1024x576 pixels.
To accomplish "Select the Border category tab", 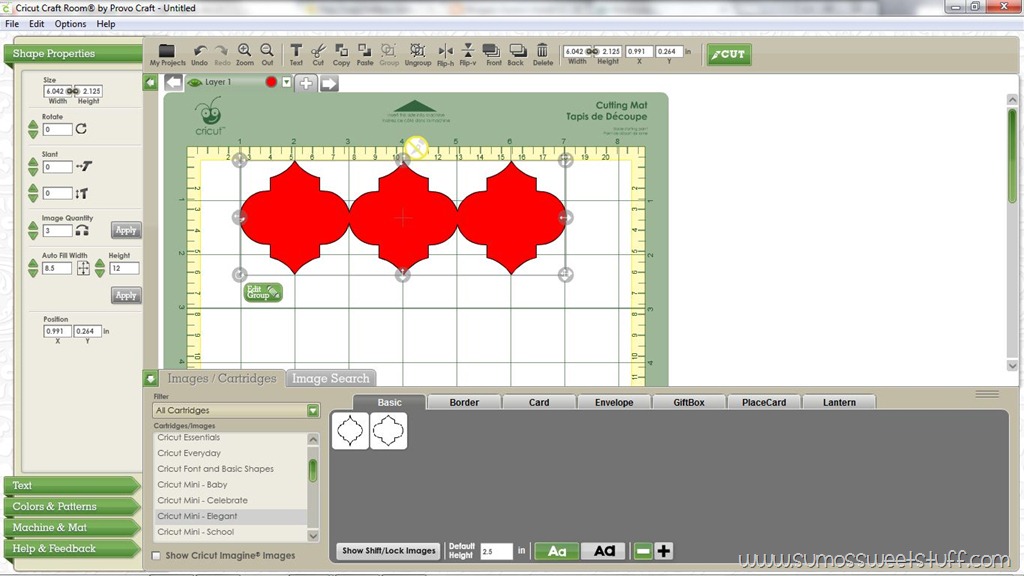I will pyautogui.click(x=464, y=402).
